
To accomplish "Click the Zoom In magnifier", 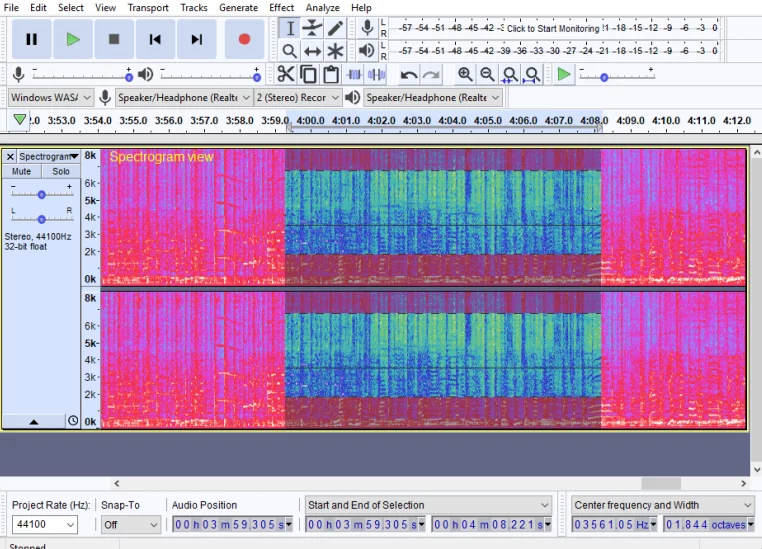I will (465, 74).
